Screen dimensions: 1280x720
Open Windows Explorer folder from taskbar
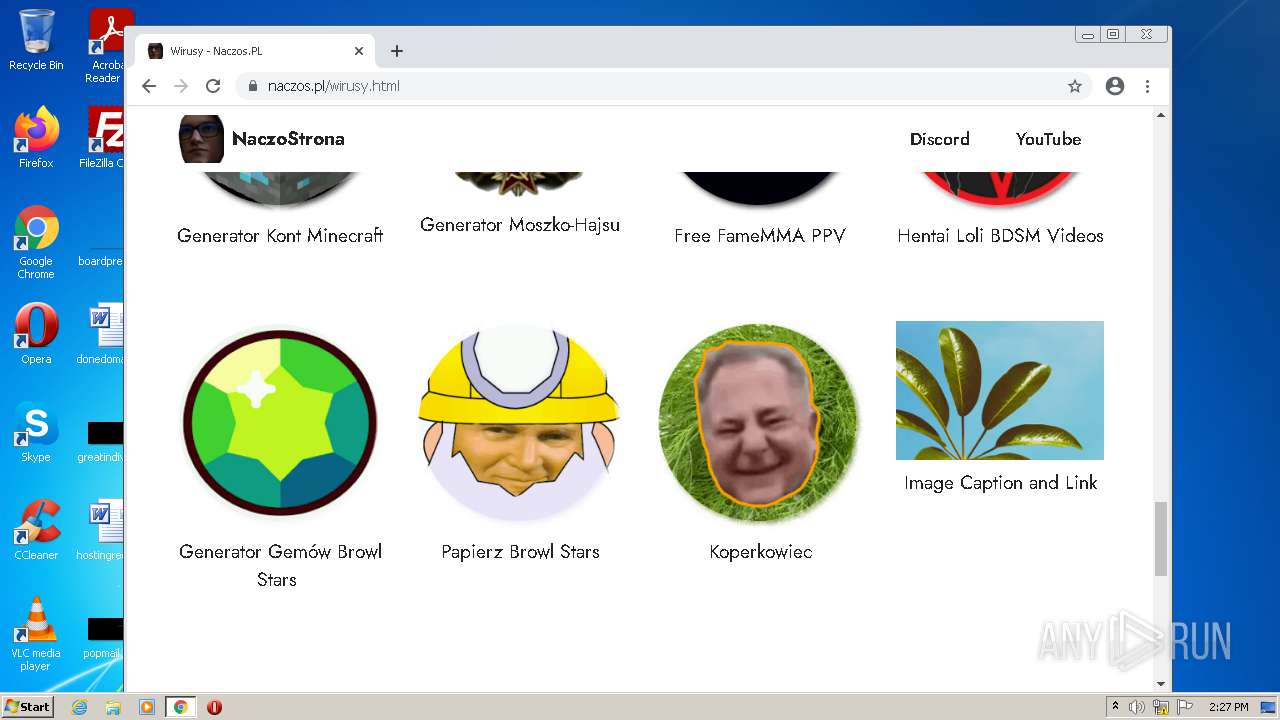[113, 707]
